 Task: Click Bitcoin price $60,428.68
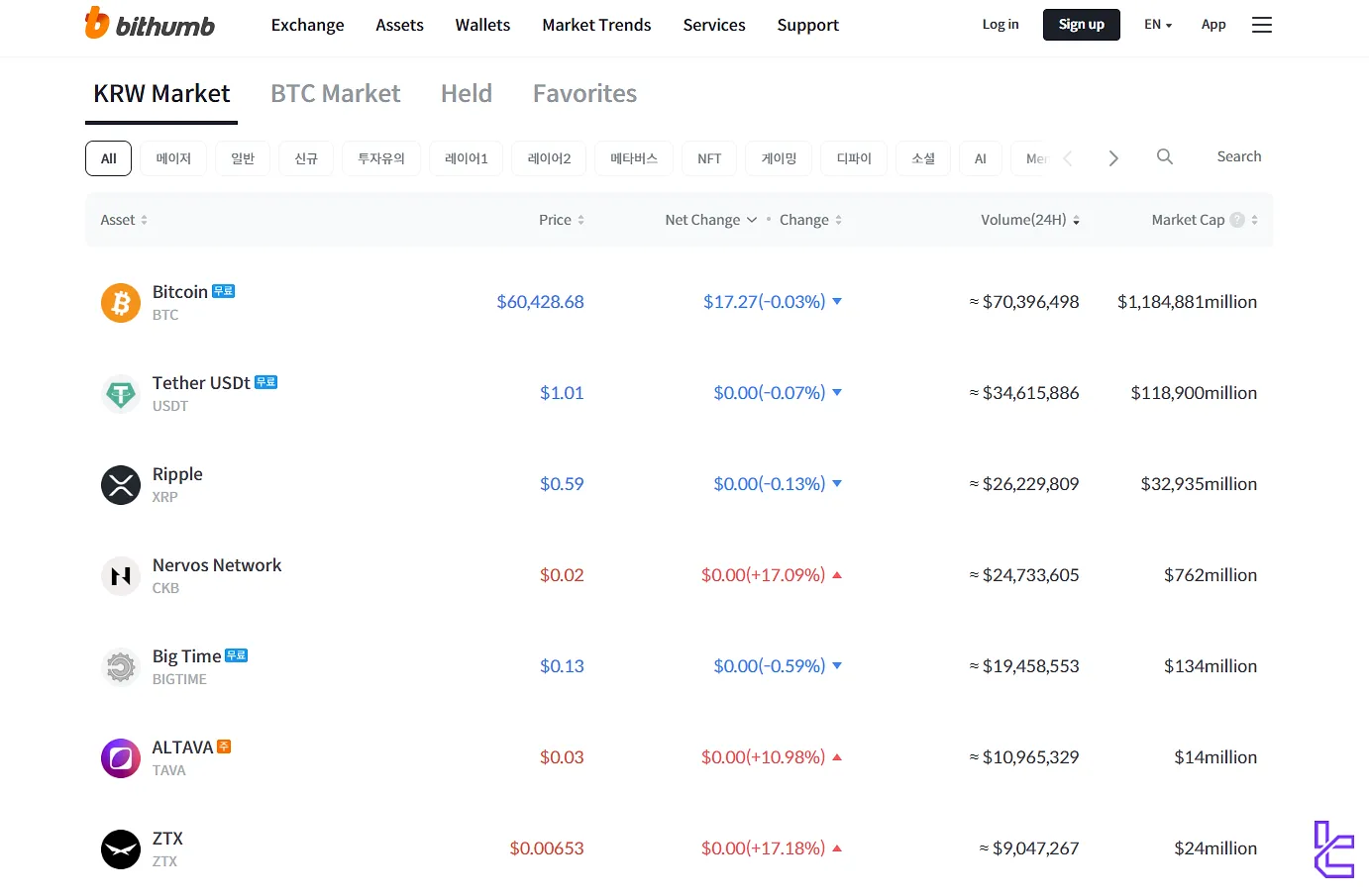[x=540, y=302]
